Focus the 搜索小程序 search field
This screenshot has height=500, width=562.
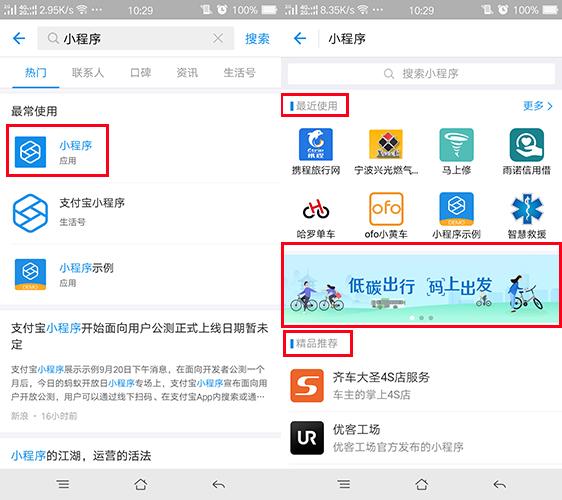(x=421, y=73)
